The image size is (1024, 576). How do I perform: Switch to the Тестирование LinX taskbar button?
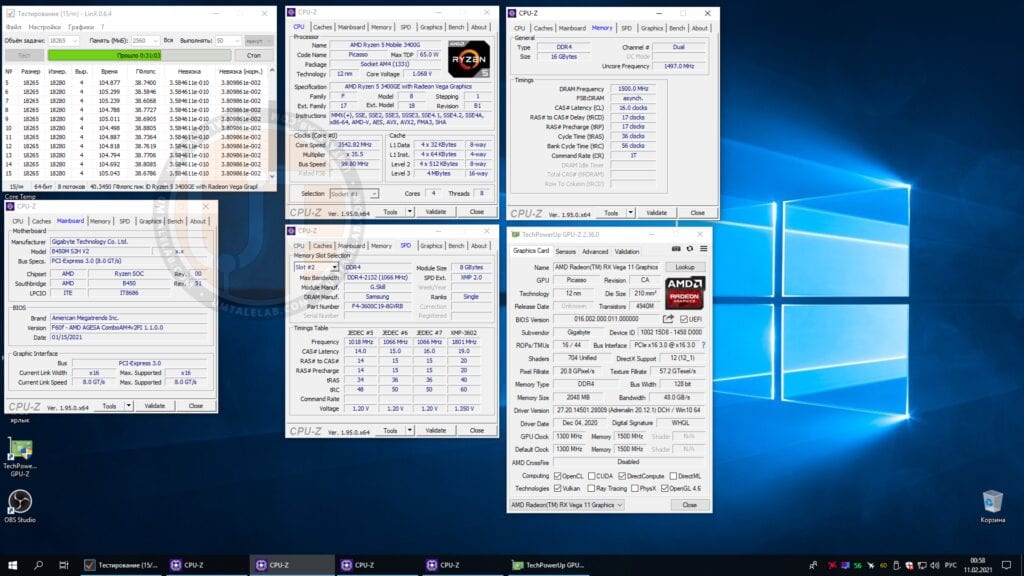pyautogui.click(x=121, y=565)
